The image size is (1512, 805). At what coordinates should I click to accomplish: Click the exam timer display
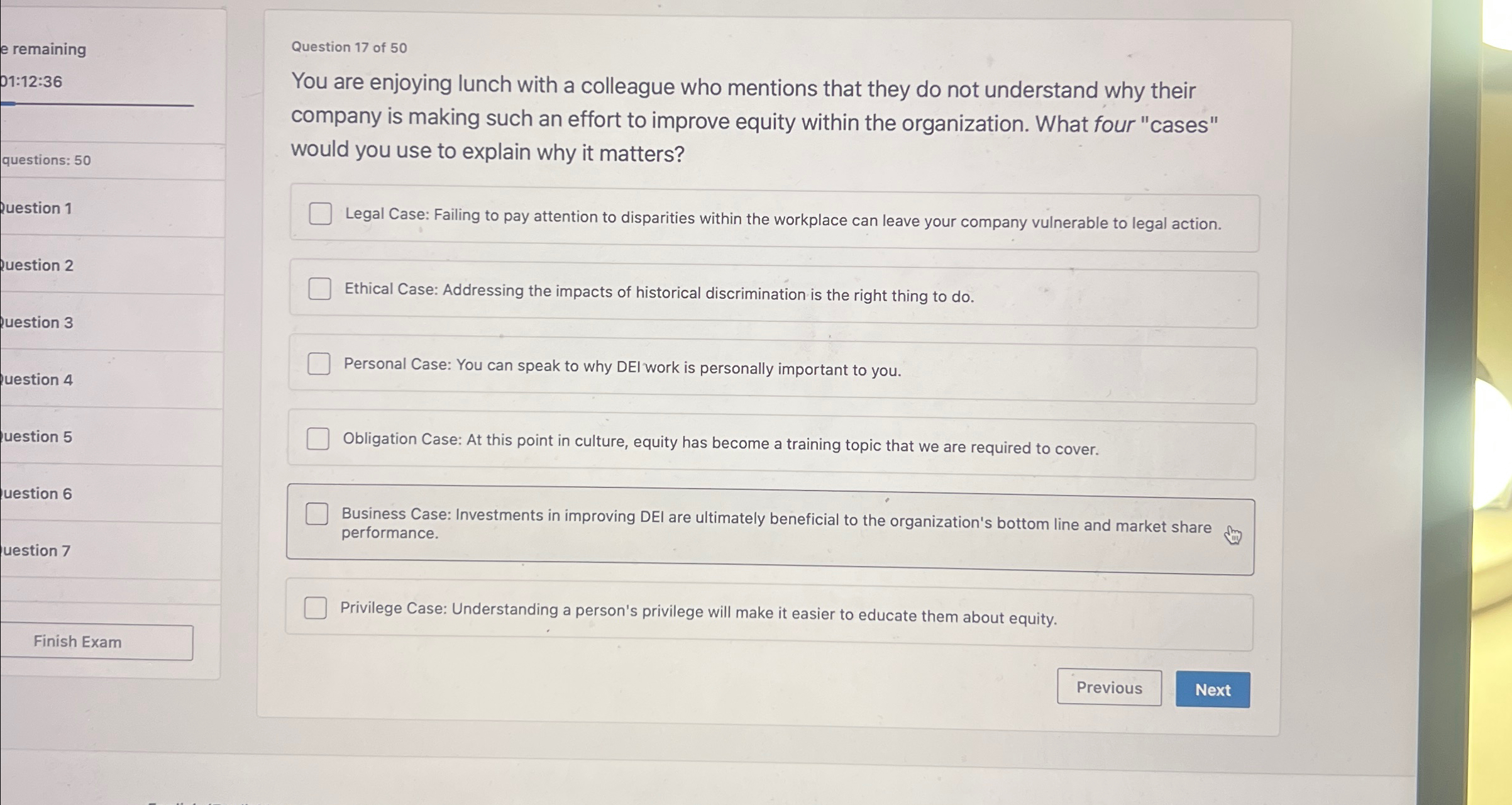click(30, 82)
